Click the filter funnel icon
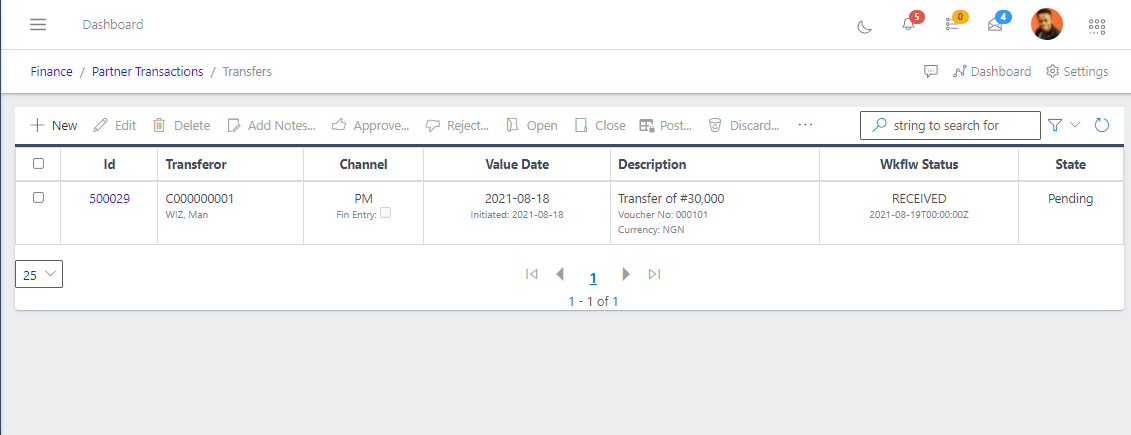Image resolution: width=1131 pixels, height=435 pixels. (x=1055, y=125)
